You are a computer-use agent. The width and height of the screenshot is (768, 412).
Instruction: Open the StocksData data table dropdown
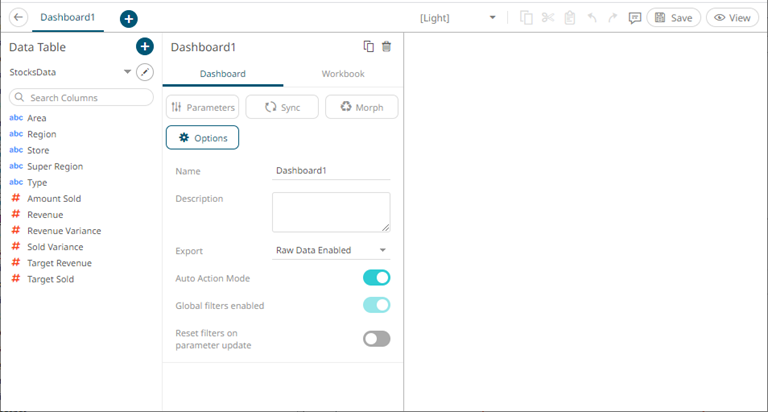click(127, 72)
